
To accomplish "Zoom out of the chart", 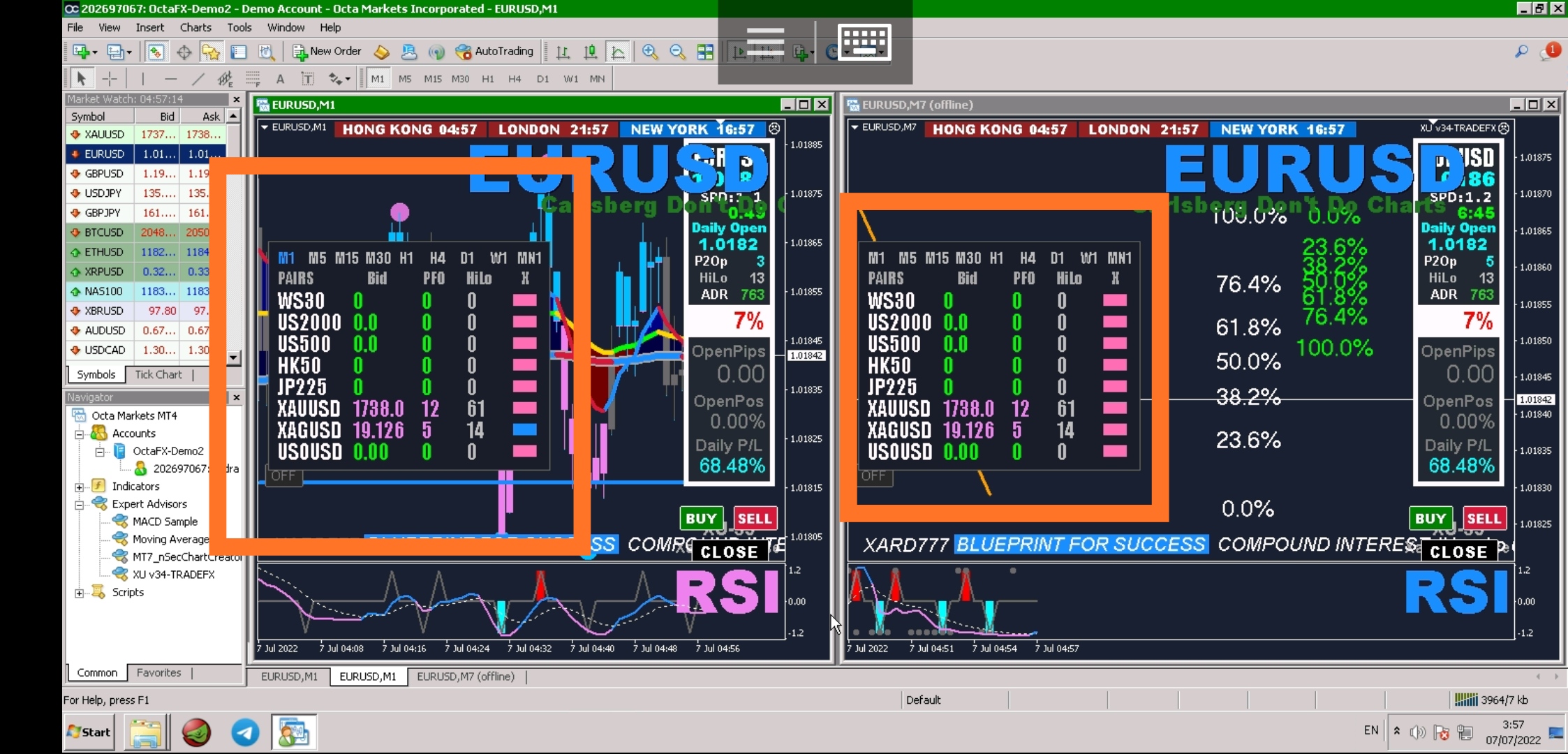I will (x=676, y=52).
